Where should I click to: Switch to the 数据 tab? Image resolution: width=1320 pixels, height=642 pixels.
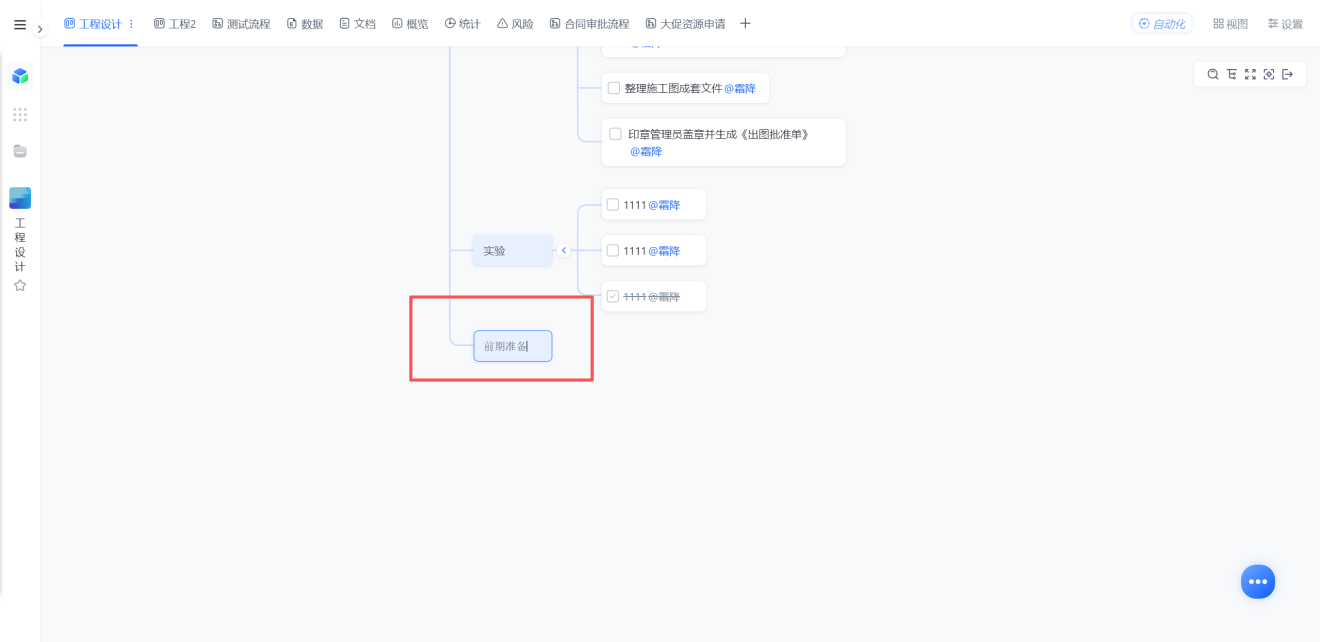click(x=305, y=24)
